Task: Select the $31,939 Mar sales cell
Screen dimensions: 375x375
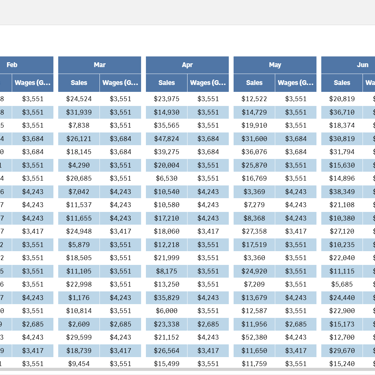Action: pyautogui.click(x=79, y=112)
